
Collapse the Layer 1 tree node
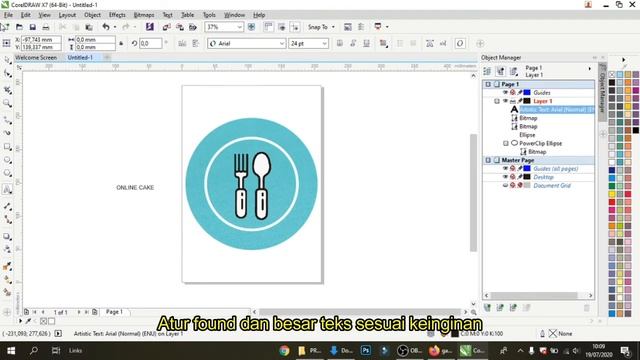click(497, 101)
